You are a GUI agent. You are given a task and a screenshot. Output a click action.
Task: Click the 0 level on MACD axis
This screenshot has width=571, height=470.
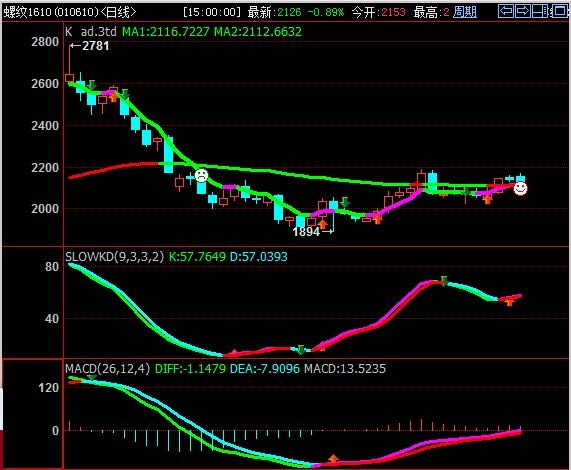click(55, 431)
